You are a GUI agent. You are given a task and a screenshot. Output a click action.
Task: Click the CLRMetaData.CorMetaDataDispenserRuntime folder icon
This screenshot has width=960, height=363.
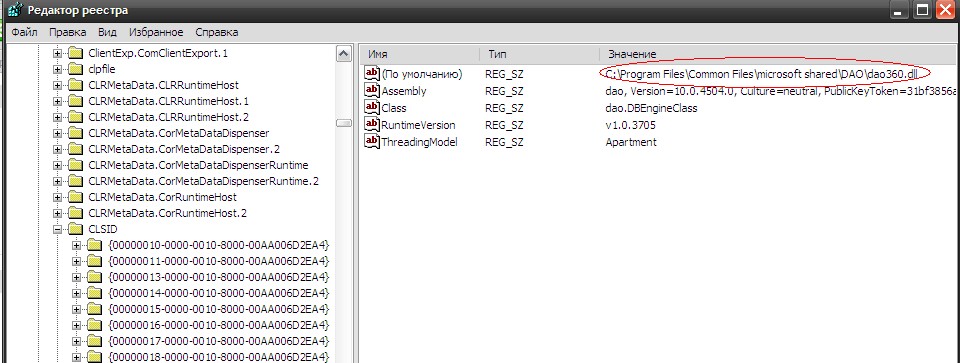75,165
